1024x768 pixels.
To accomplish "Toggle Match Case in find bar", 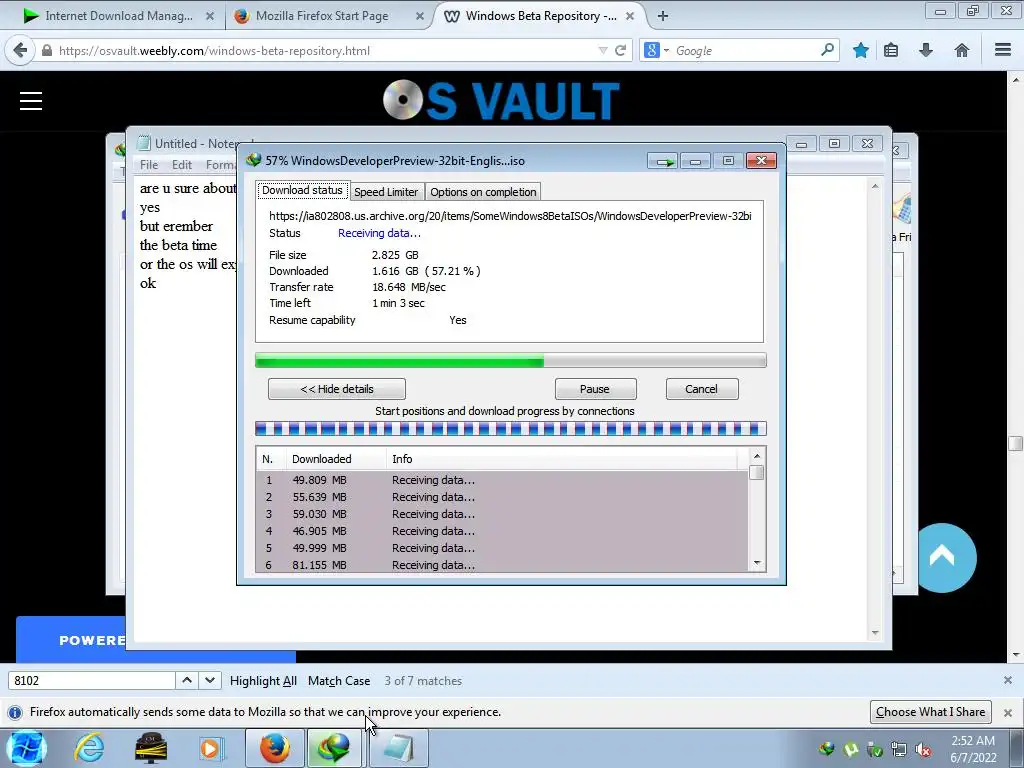I will tap(339, 680).
